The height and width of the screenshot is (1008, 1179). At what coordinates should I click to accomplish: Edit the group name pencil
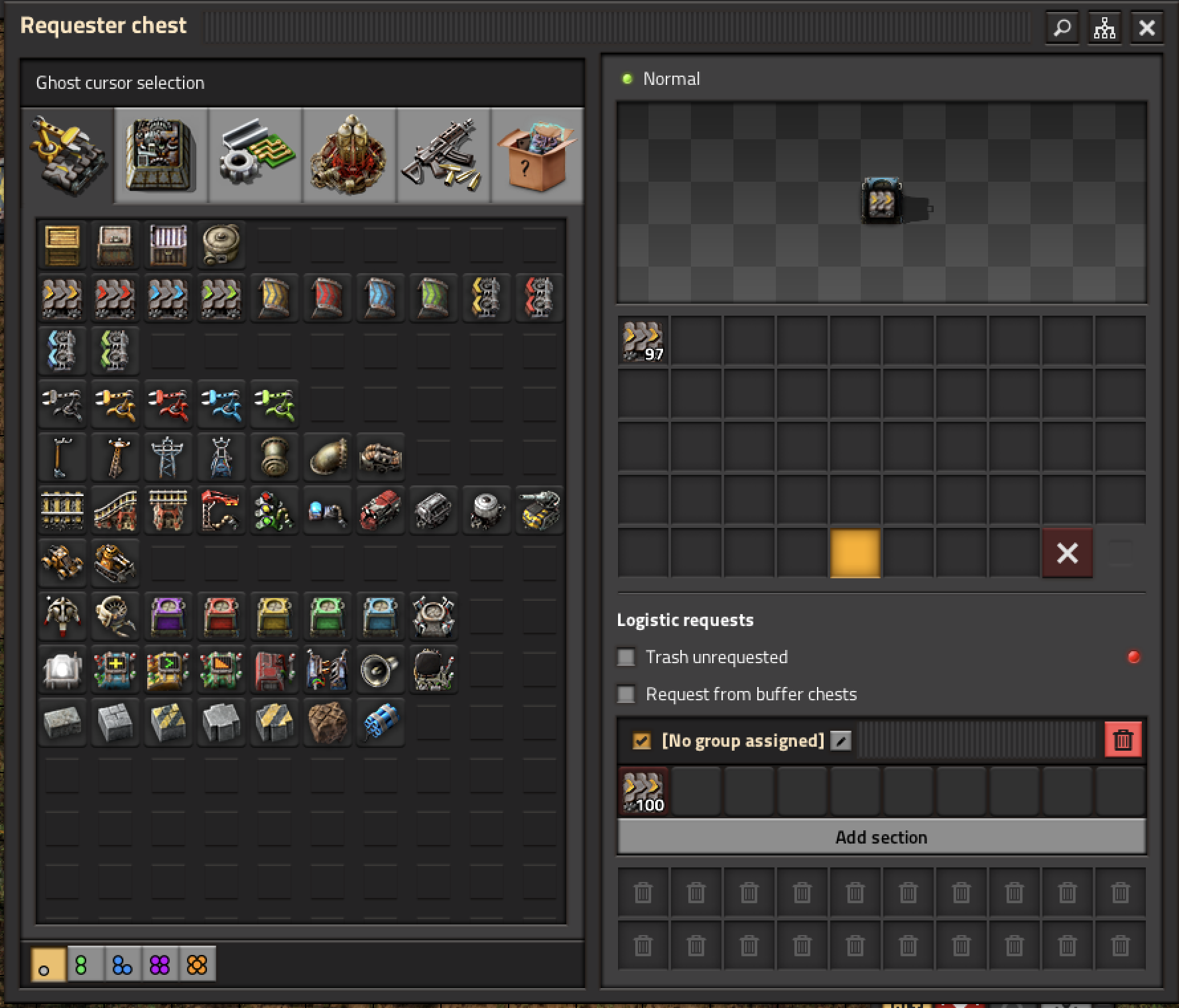841,740
